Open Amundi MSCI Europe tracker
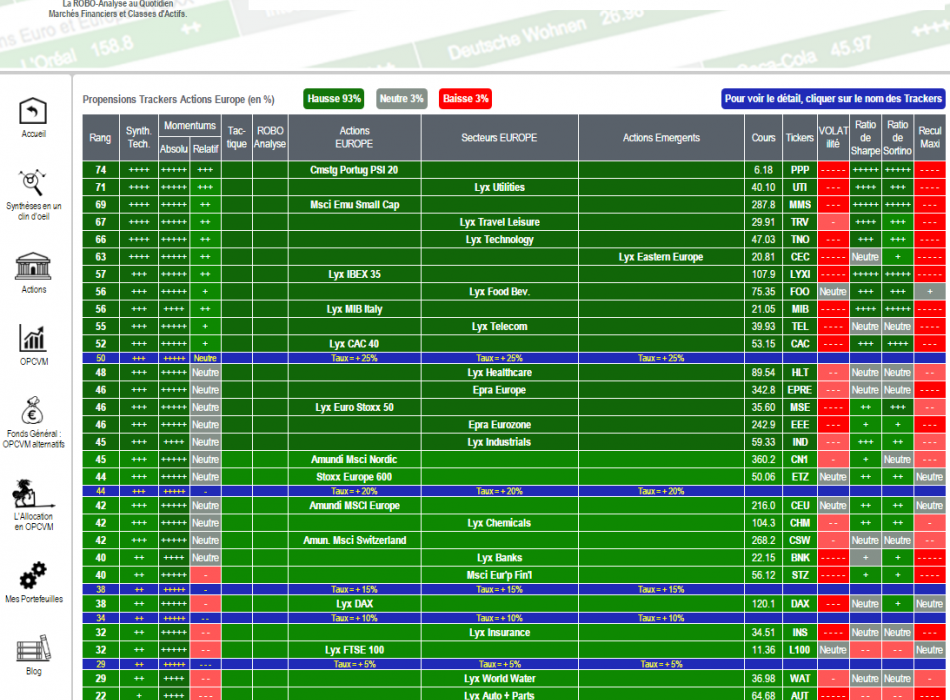 (354, 505)
